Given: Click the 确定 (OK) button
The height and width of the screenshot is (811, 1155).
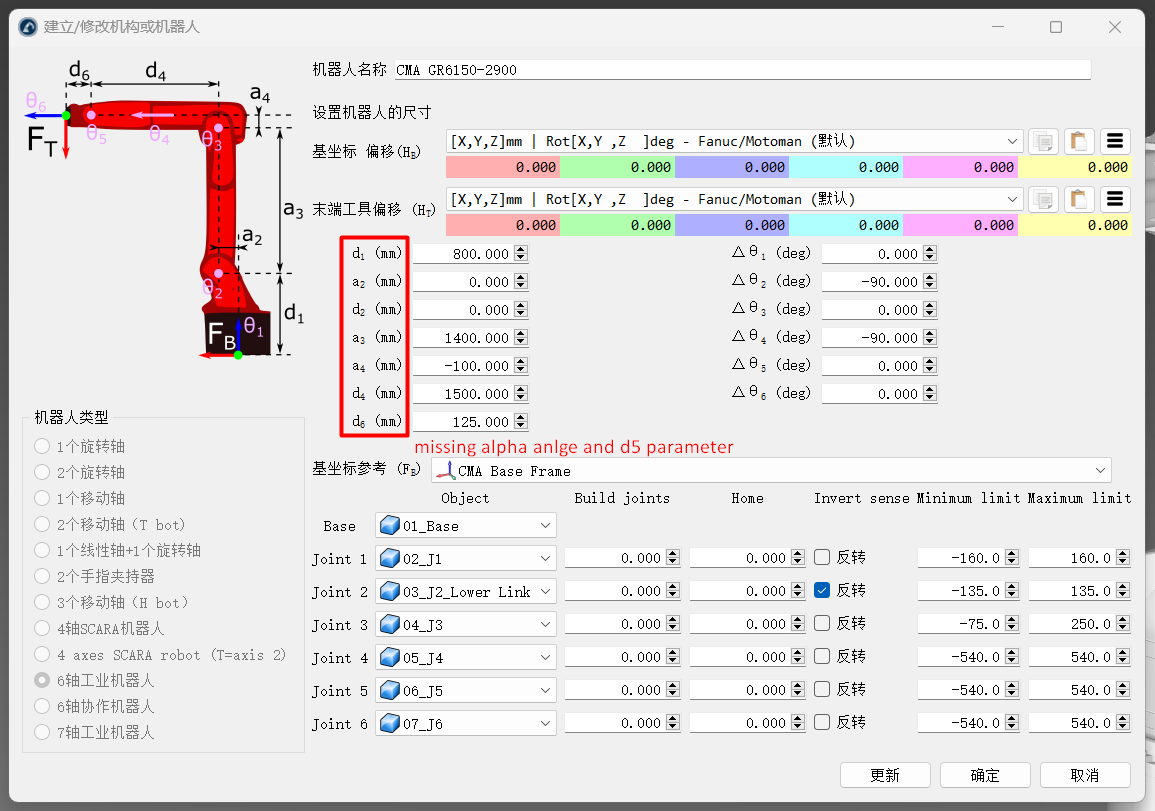Looking at the screenshot, I should coord(985,775).
